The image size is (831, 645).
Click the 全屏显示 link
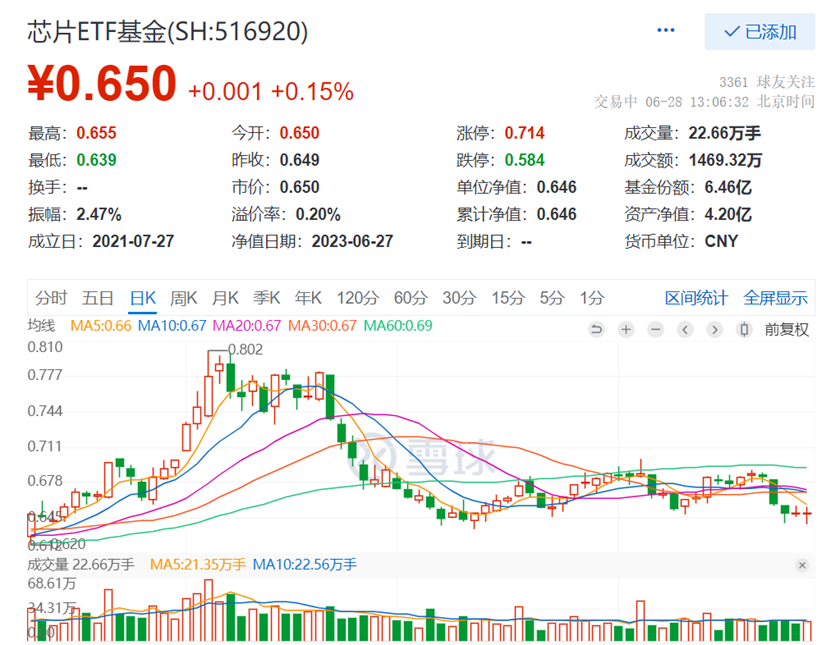tap(775, 298)
